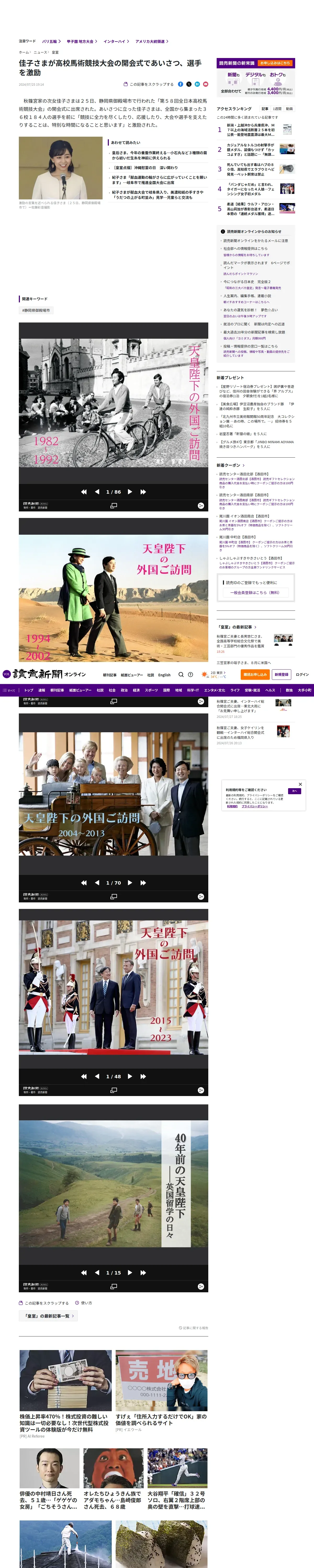Open the help question-mark icon in the header
The height and width of the screenshot is (1568, 314).
190,675
